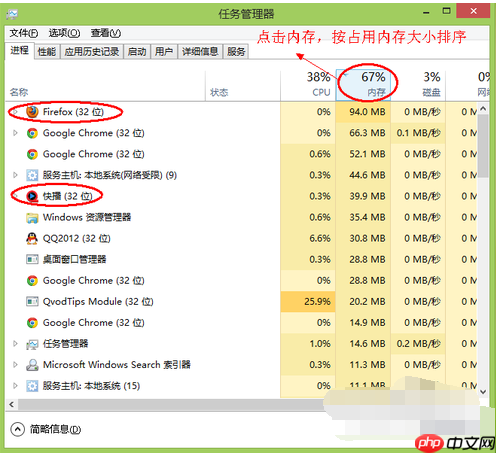Click the vertical scrollbar down arrow
The height and width of the screenshot is (453, 496).
coord(483,392)
